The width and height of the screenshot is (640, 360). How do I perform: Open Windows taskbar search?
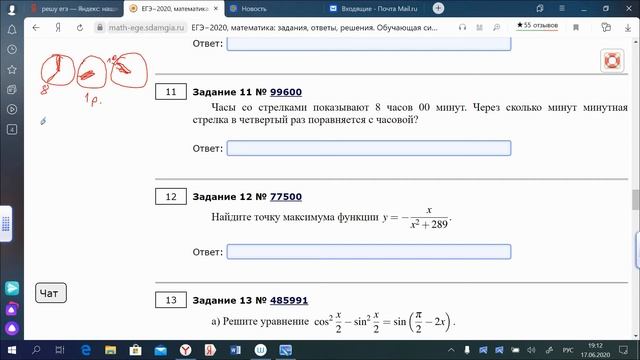36,350
